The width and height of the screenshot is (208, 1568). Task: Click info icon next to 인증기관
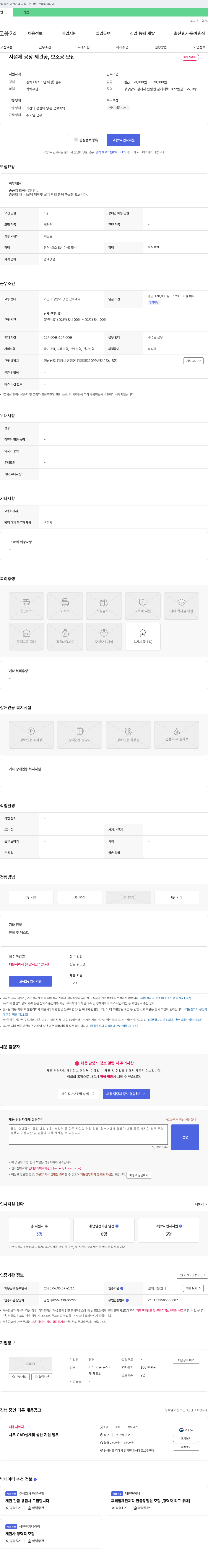[x=122, y=1288]
